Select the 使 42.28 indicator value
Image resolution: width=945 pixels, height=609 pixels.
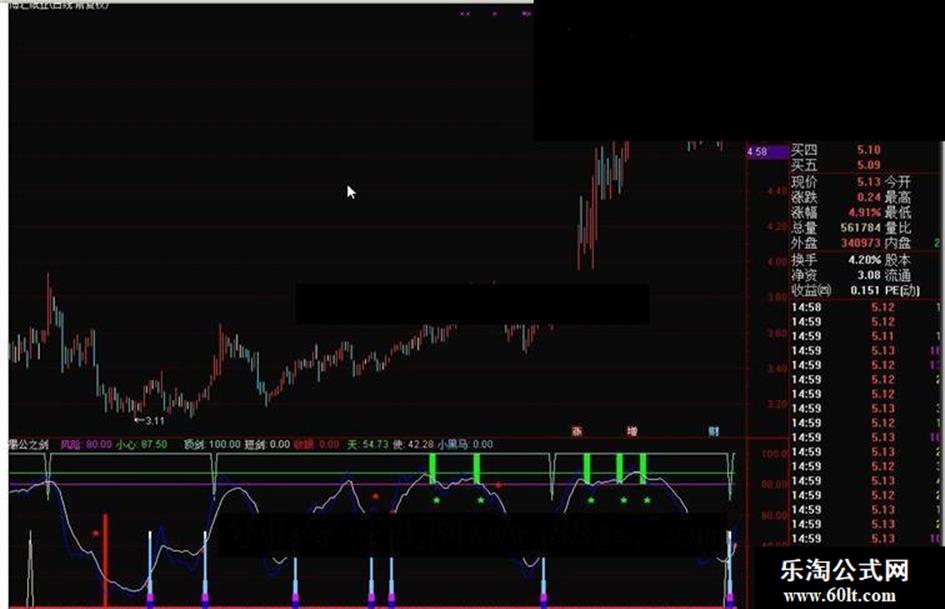pyautogui.click(x=413, y=444)
